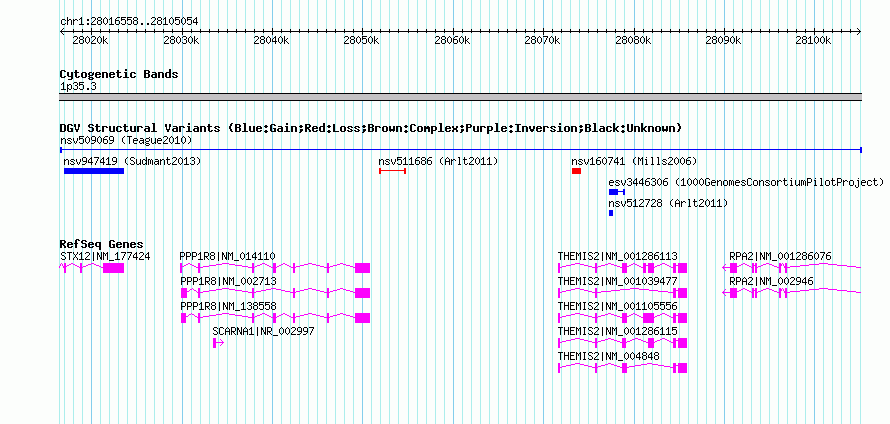890x424 pixels.
Task: Click the PPP1R8 NM_014110 transcript glyph
Action: [x=275, y=268]
